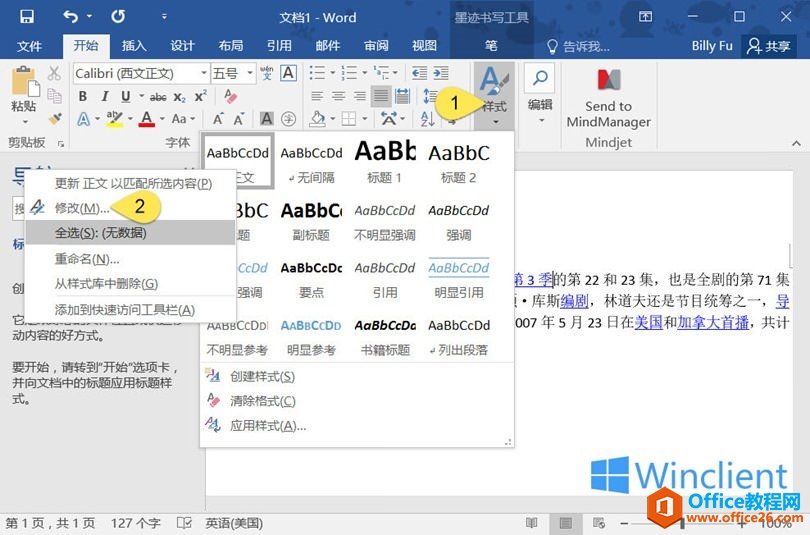Click the Redo/Repeat icon
Viewport: 810px width, 535px height.
point(118,17)
